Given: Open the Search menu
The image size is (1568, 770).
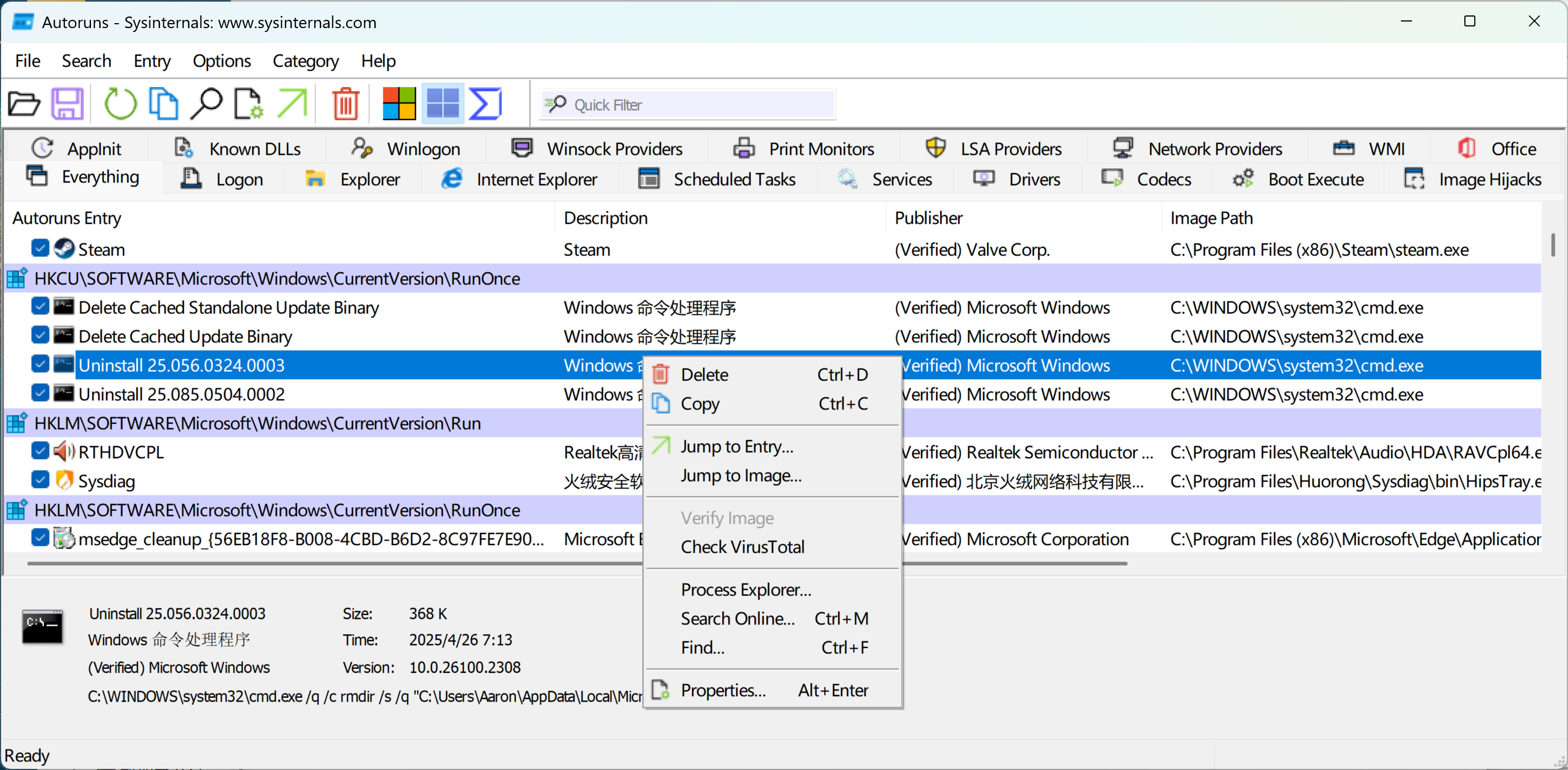Looking at the screenshot, I should coord(87,61).
